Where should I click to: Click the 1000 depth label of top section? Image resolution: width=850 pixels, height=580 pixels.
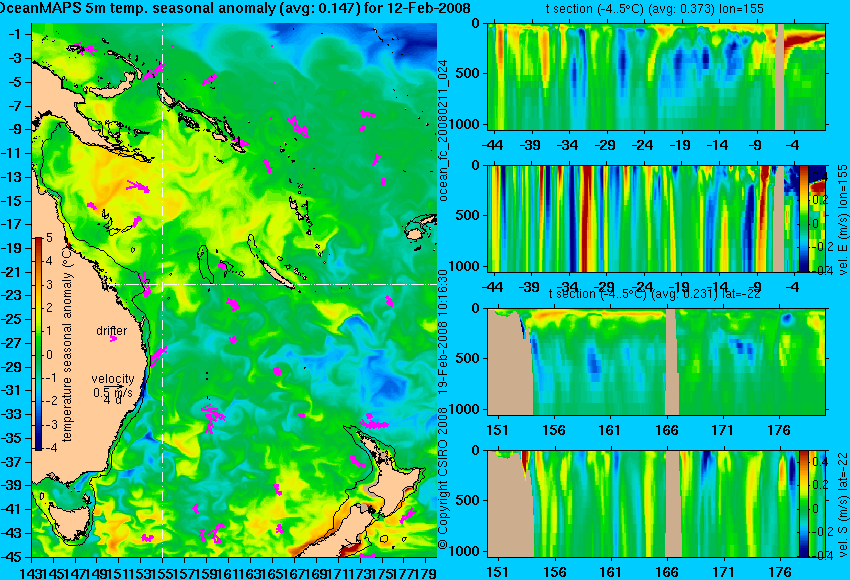point(466,124)
